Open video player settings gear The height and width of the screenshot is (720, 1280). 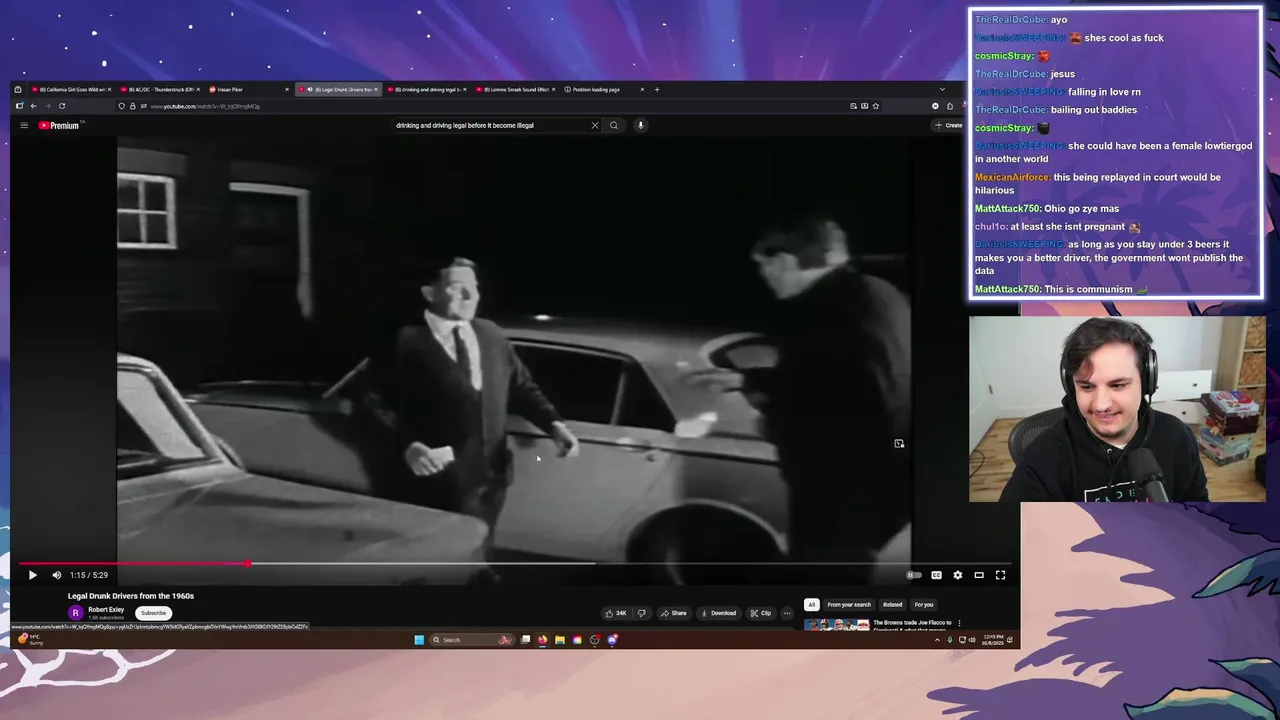(957, 575)
